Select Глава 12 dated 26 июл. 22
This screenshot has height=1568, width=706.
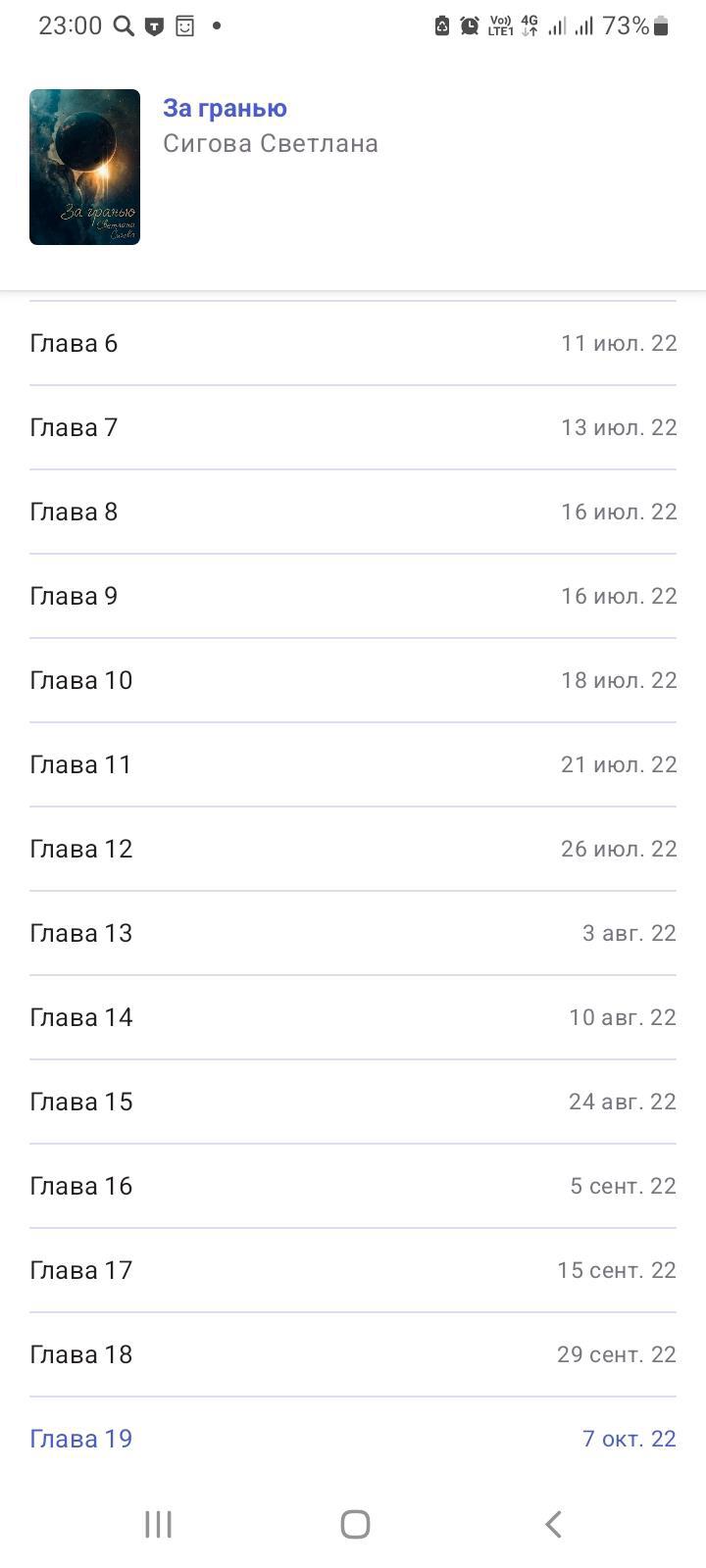[80, 849]
